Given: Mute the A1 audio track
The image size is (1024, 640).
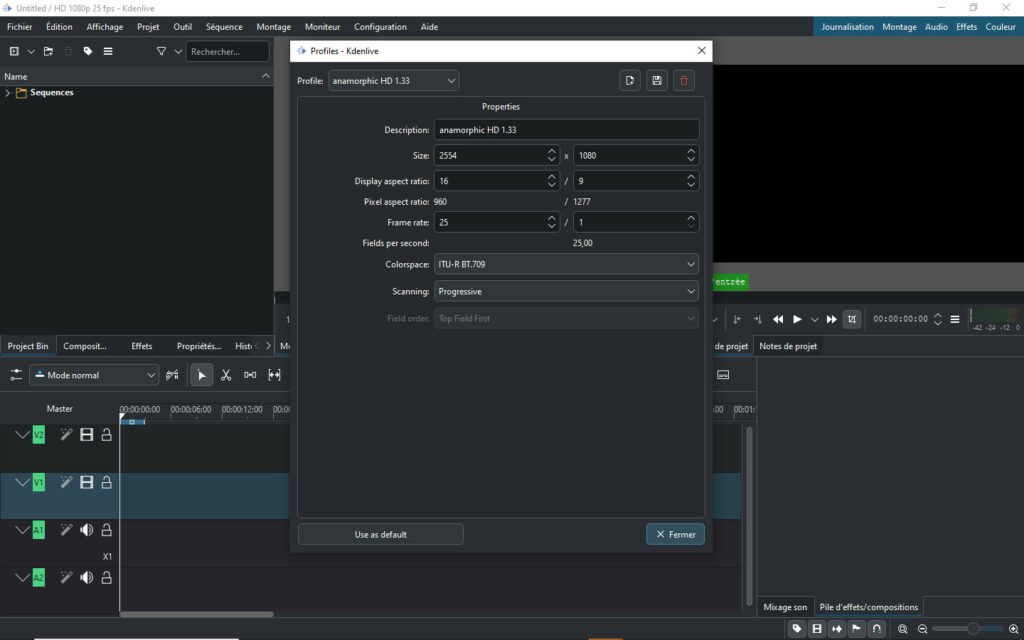Looking at the screenshot, I should 86,530.
